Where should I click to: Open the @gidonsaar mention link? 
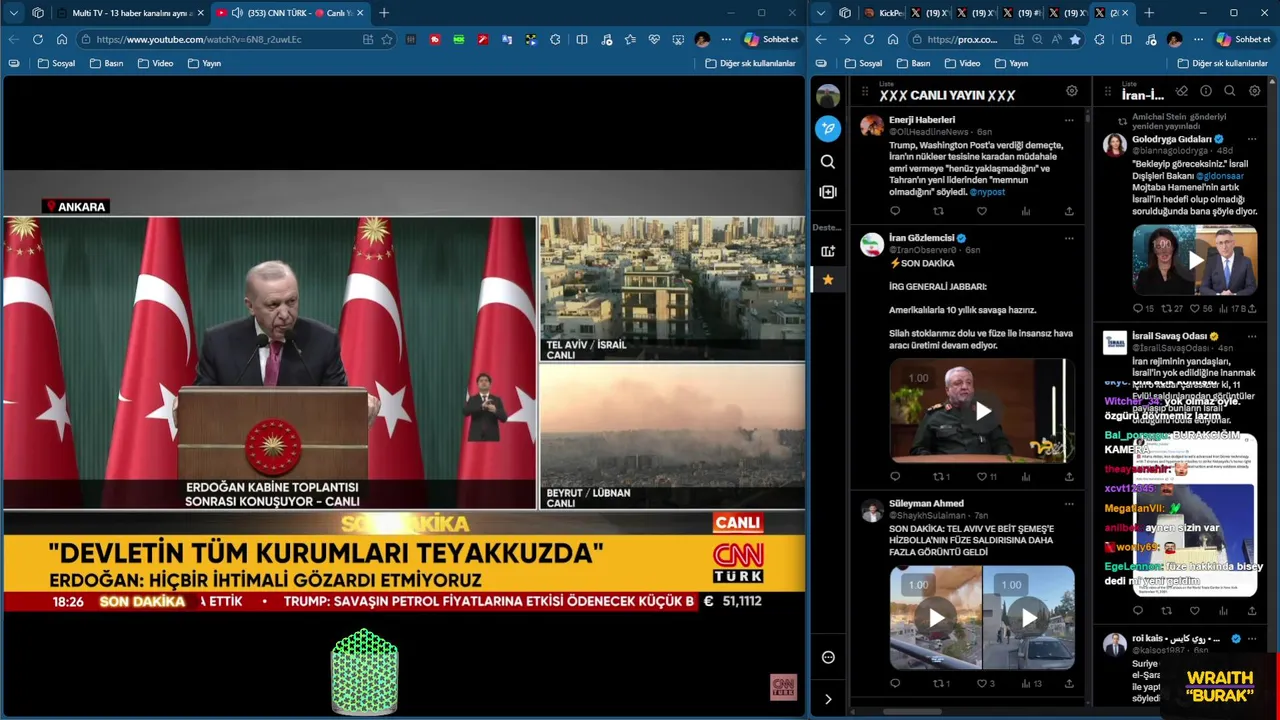pos(1220,176)
